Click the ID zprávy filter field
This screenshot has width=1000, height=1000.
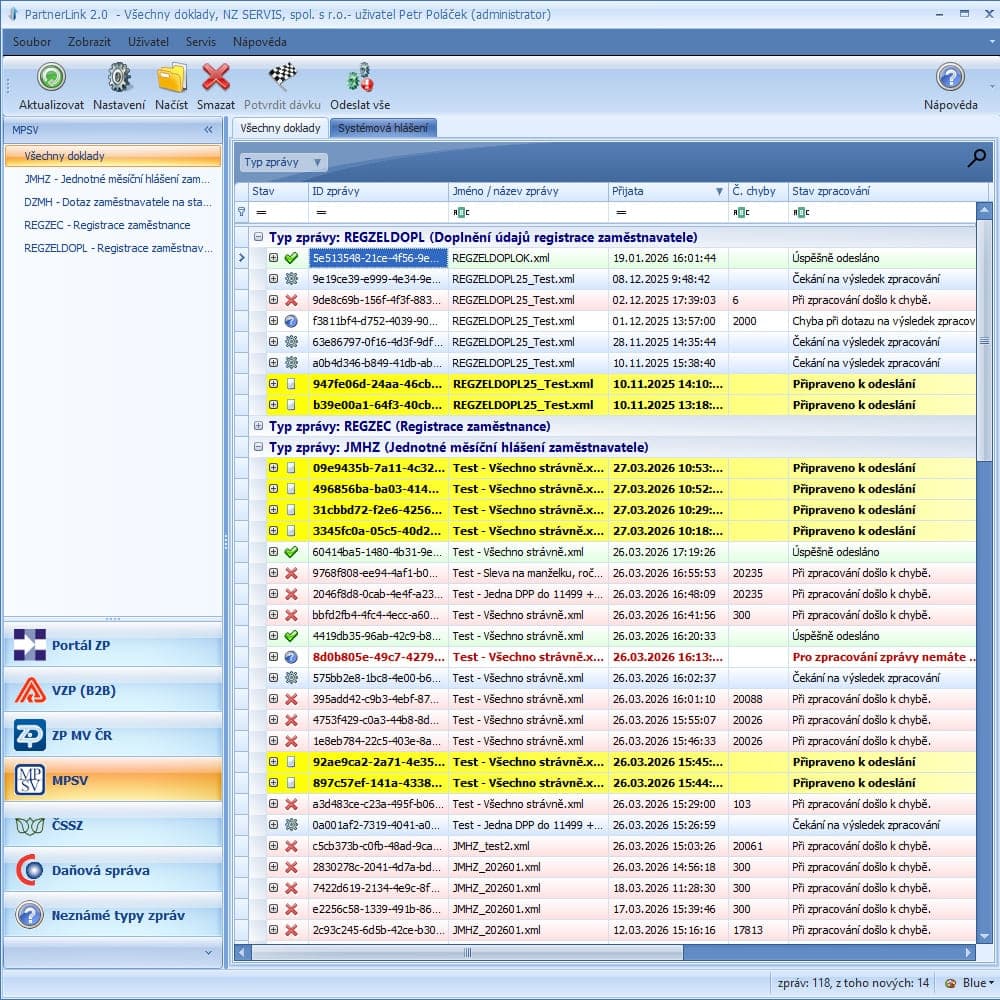[378, 212]
